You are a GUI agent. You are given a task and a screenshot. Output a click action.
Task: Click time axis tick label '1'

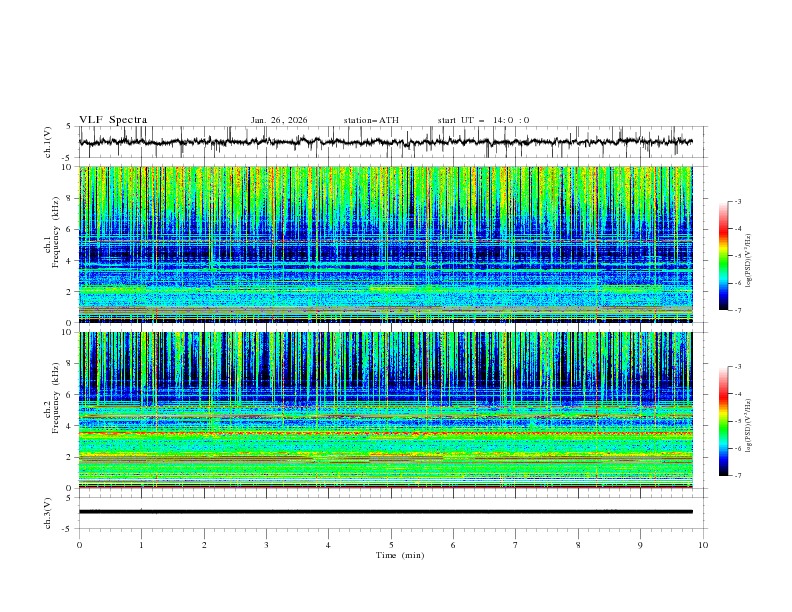[141, 545]
